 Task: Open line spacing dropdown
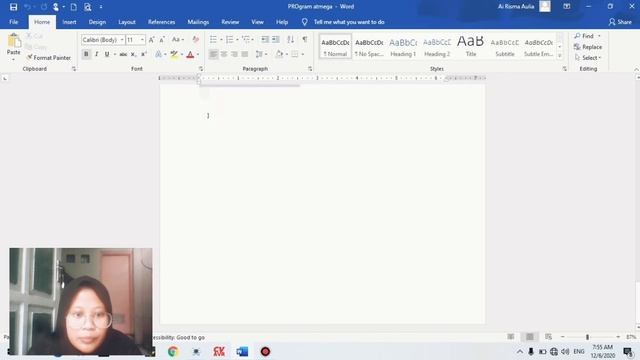pos(261,54)
